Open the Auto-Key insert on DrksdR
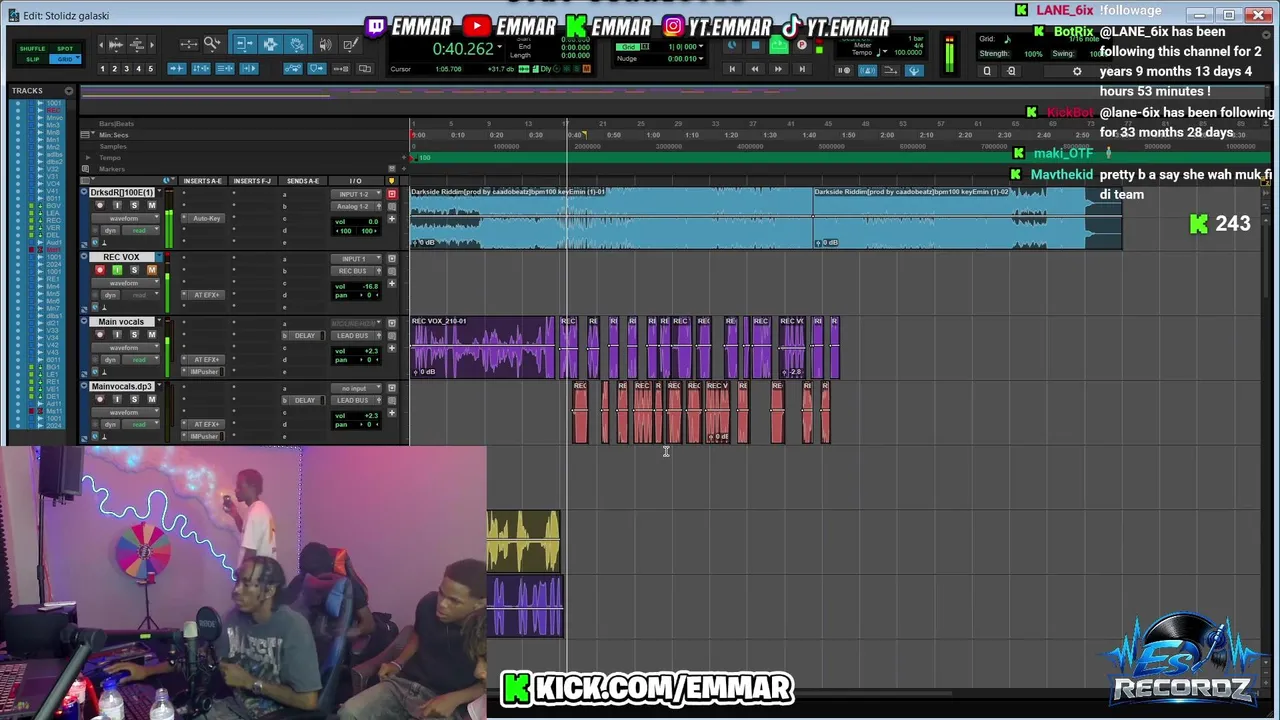This screenshot has height=720, width=1280. pyautogui.click(x=207, y=218)
